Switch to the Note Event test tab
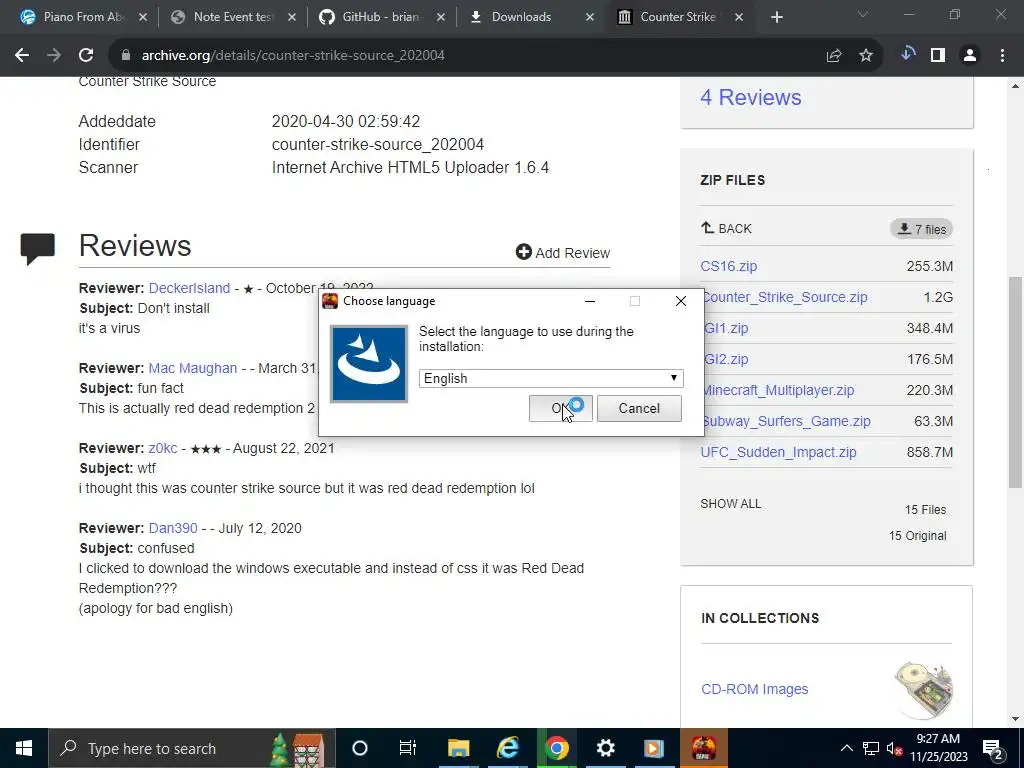Screen dimensions: 1024x768 pyautogui.click(x=232, y=18)
